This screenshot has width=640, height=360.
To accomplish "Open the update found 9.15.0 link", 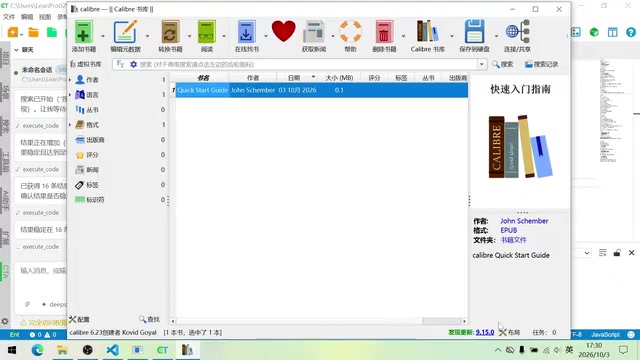I will [485, 332].
